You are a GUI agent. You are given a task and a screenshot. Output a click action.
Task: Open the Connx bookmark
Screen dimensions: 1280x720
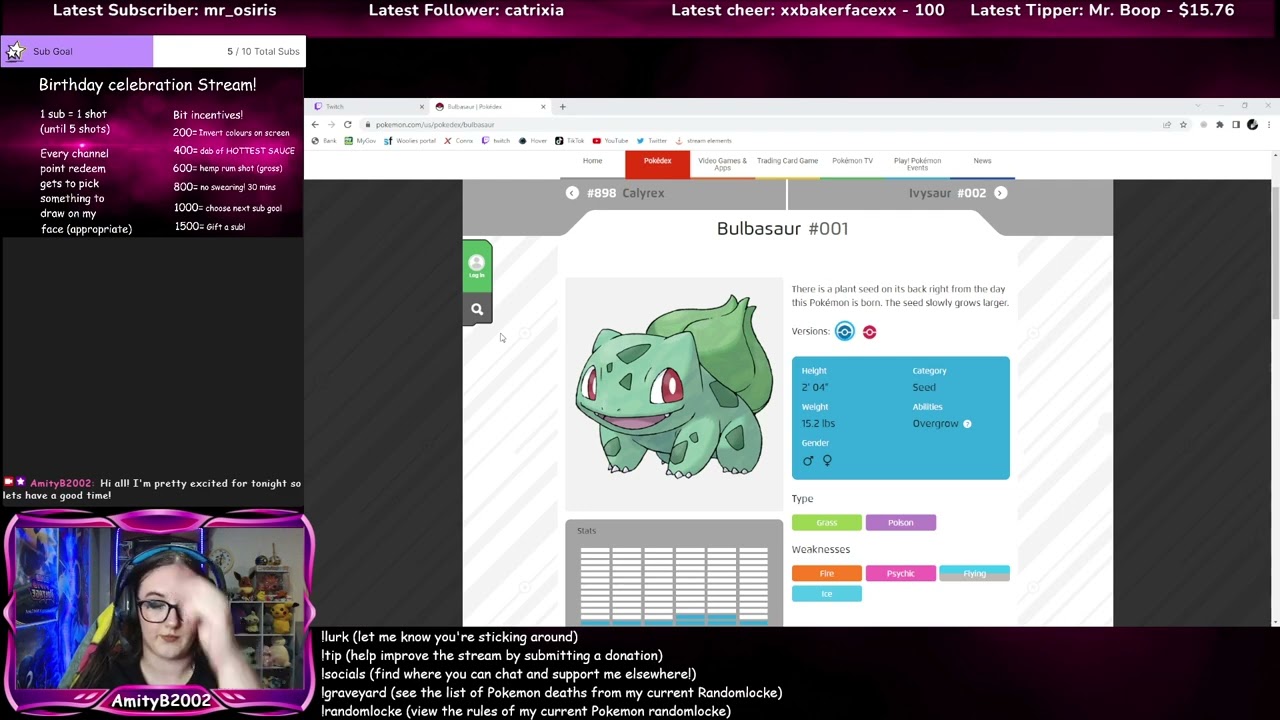(459, 141)
